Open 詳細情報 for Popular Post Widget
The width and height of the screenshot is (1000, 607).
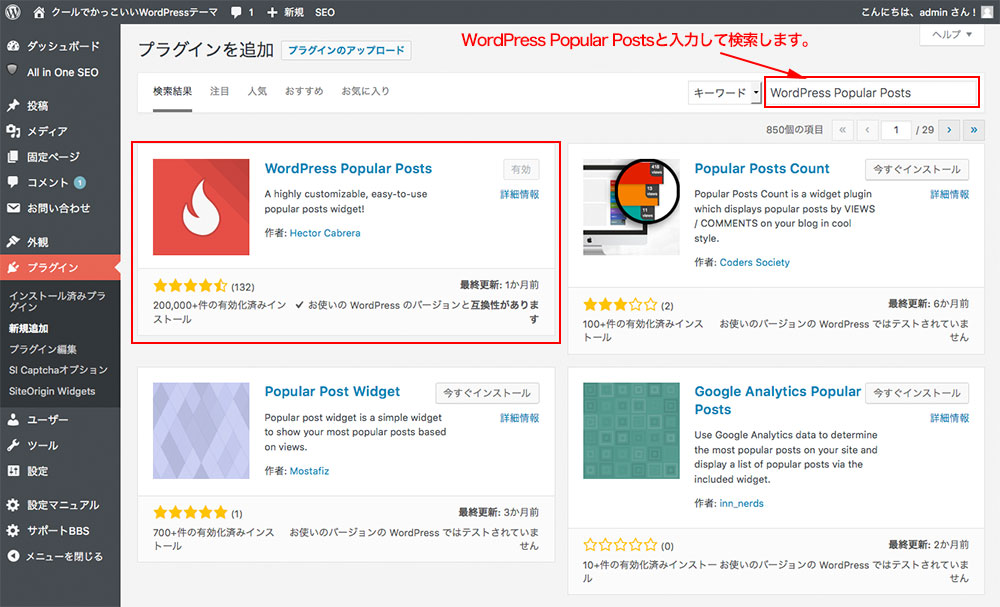click(520, 418)
